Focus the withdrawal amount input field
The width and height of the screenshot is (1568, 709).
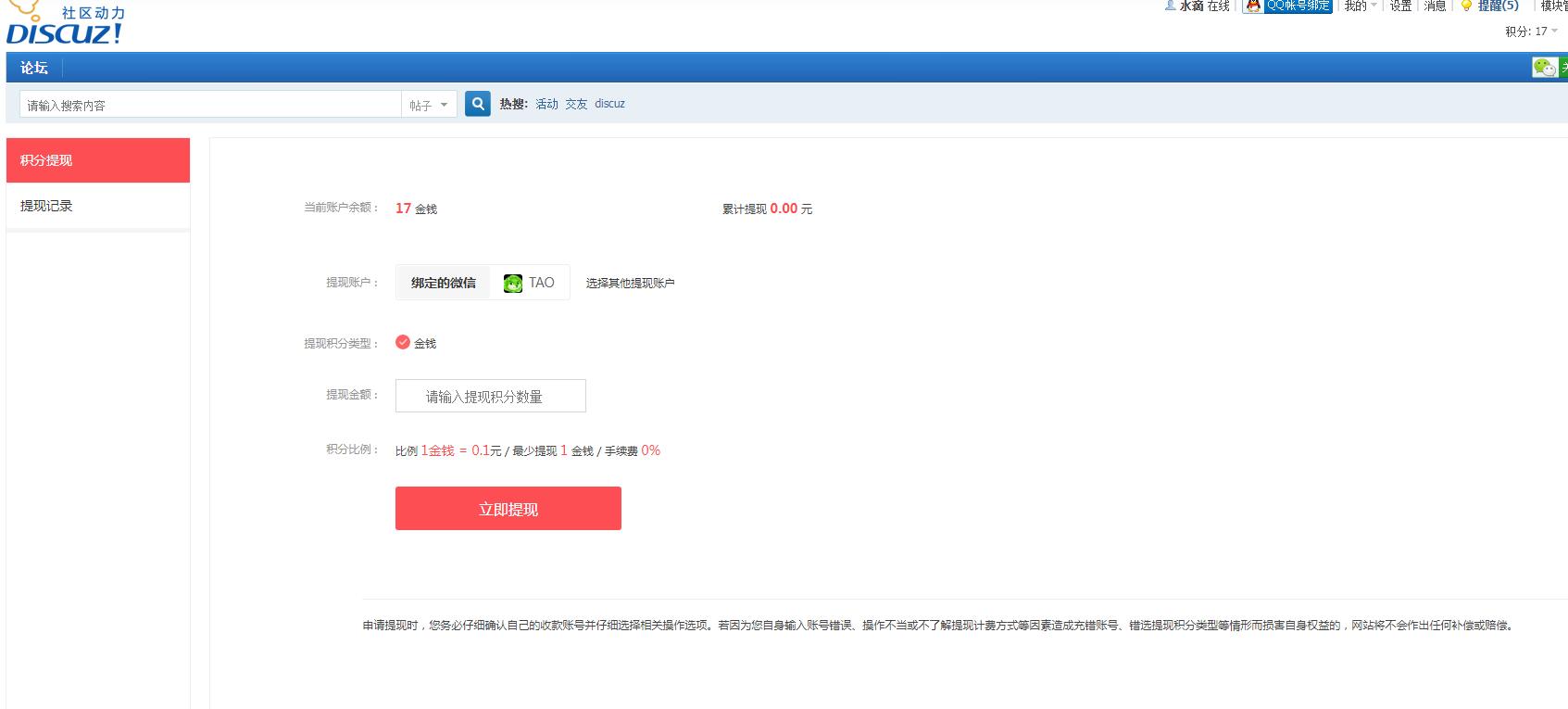click(x=490, y=396)
